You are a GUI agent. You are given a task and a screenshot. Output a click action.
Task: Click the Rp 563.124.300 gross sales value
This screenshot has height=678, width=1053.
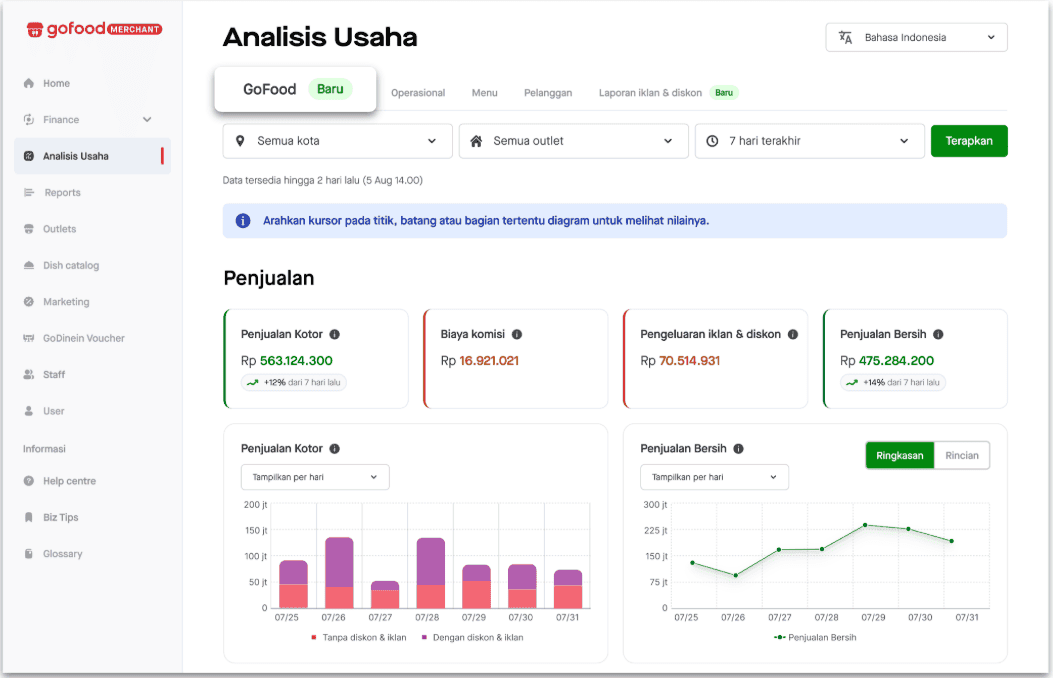287,360
